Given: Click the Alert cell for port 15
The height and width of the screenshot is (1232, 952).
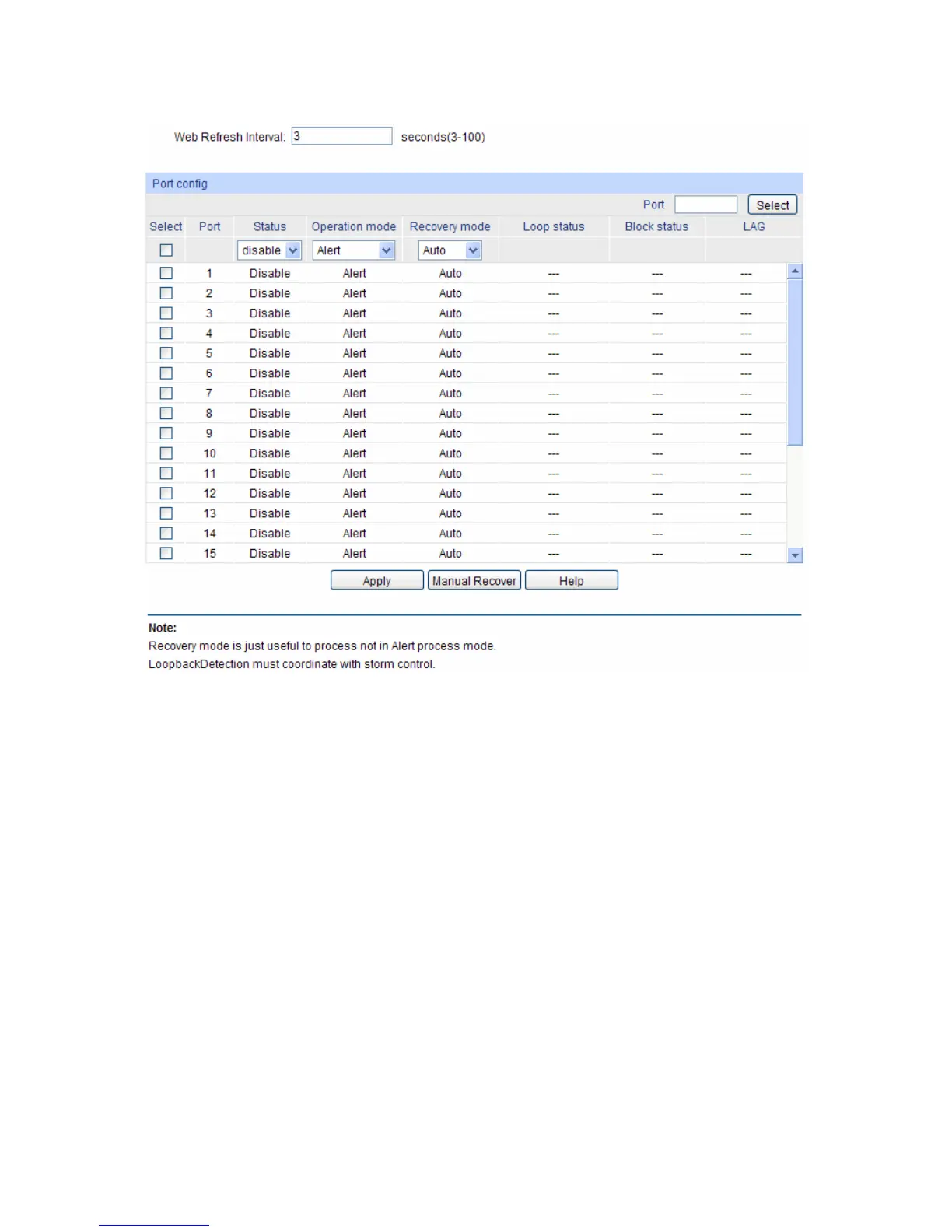Looking at the screenshot, I should [x=355, y=553].
